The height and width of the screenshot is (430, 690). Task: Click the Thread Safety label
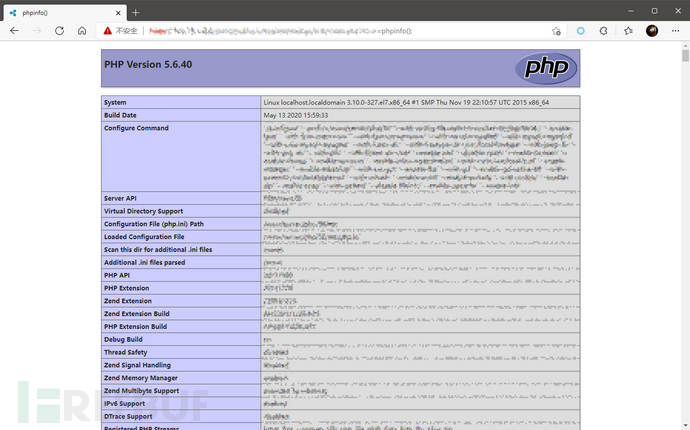(125, 352)
